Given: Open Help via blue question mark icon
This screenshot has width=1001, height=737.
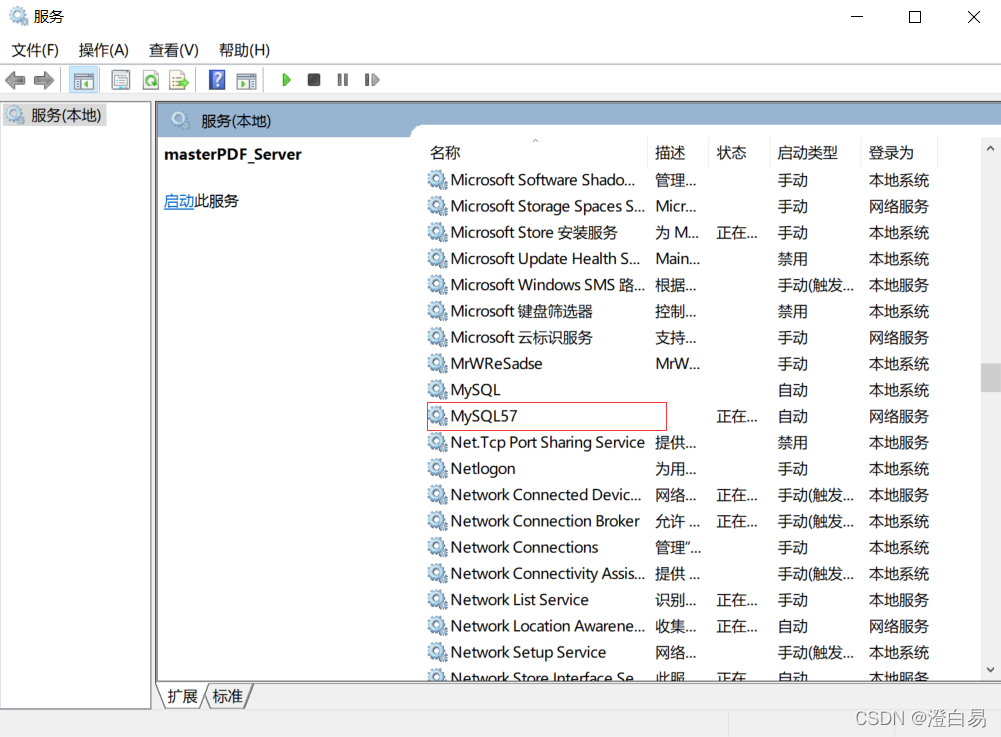Looking at the screenshot, I should 217,80.
